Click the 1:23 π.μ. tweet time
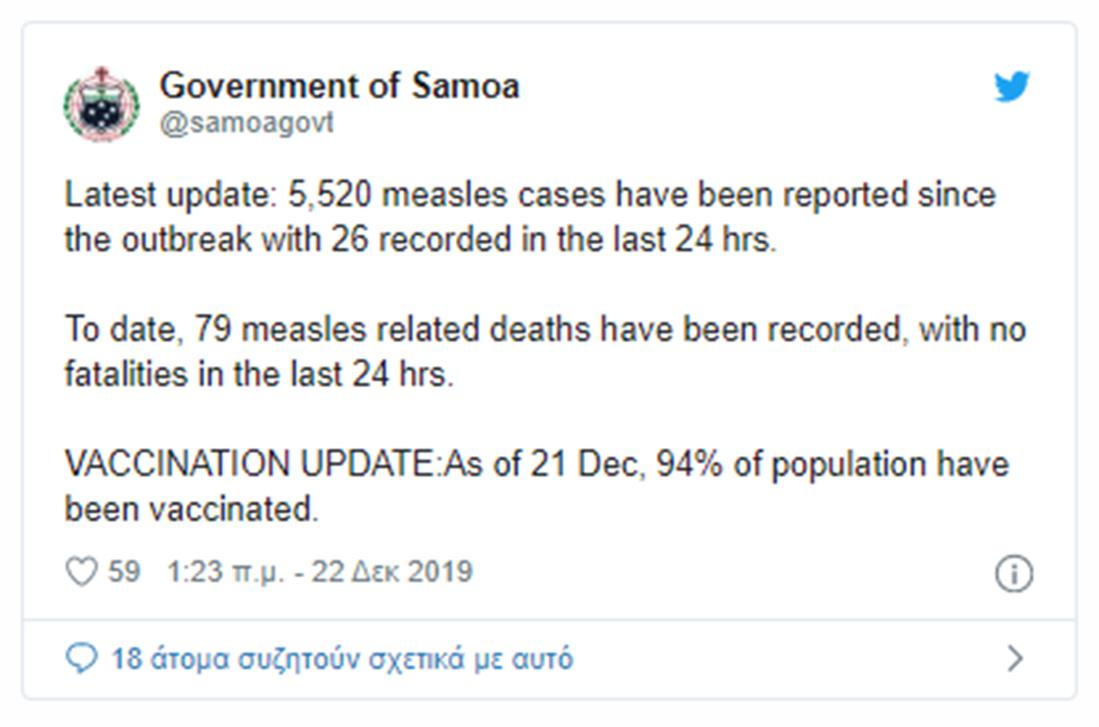The width and height of the screenshot is (1099, 727). click(225, 572)
